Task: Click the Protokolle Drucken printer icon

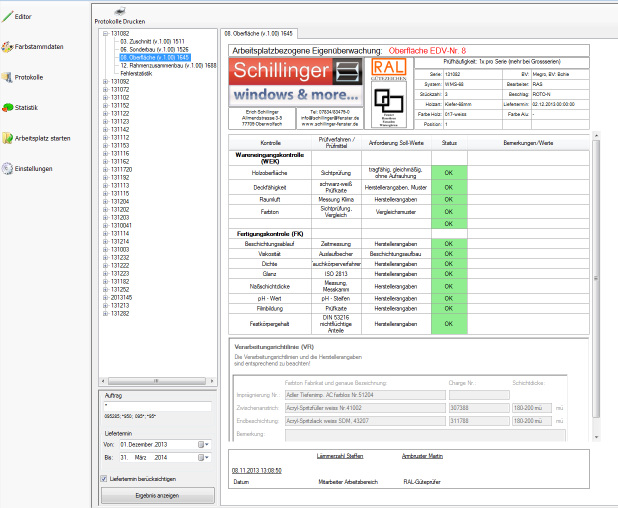Action: coord(120,9)
